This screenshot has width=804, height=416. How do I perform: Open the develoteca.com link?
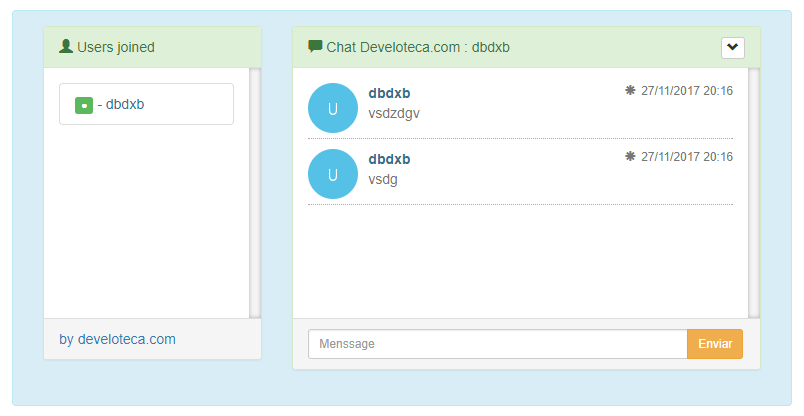click(127, 339)
